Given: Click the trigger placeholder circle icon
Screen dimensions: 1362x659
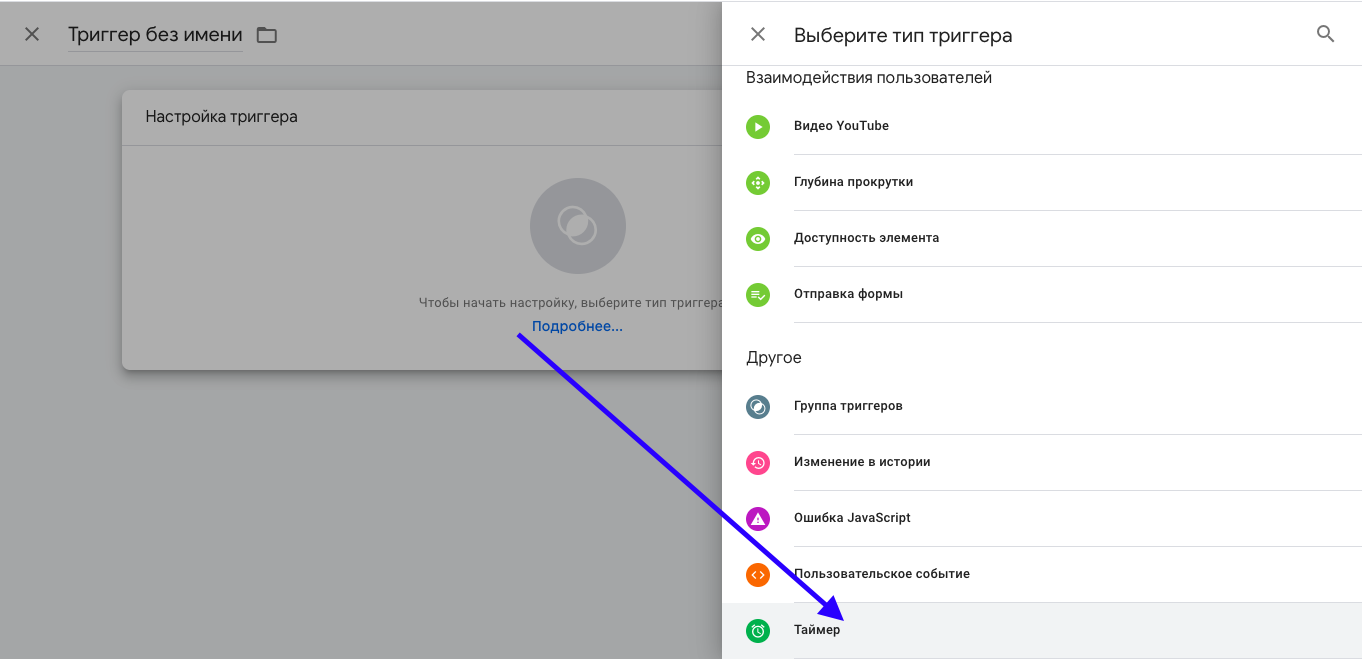Looking at the screenshot, I should pos(578,226).
